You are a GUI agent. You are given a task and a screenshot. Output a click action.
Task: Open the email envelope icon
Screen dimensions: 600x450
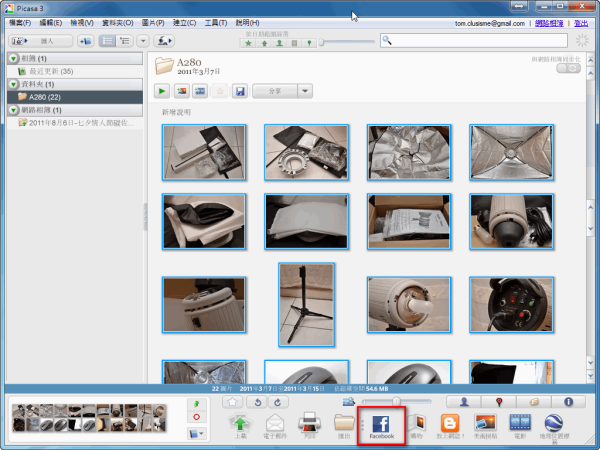(275, 422)
